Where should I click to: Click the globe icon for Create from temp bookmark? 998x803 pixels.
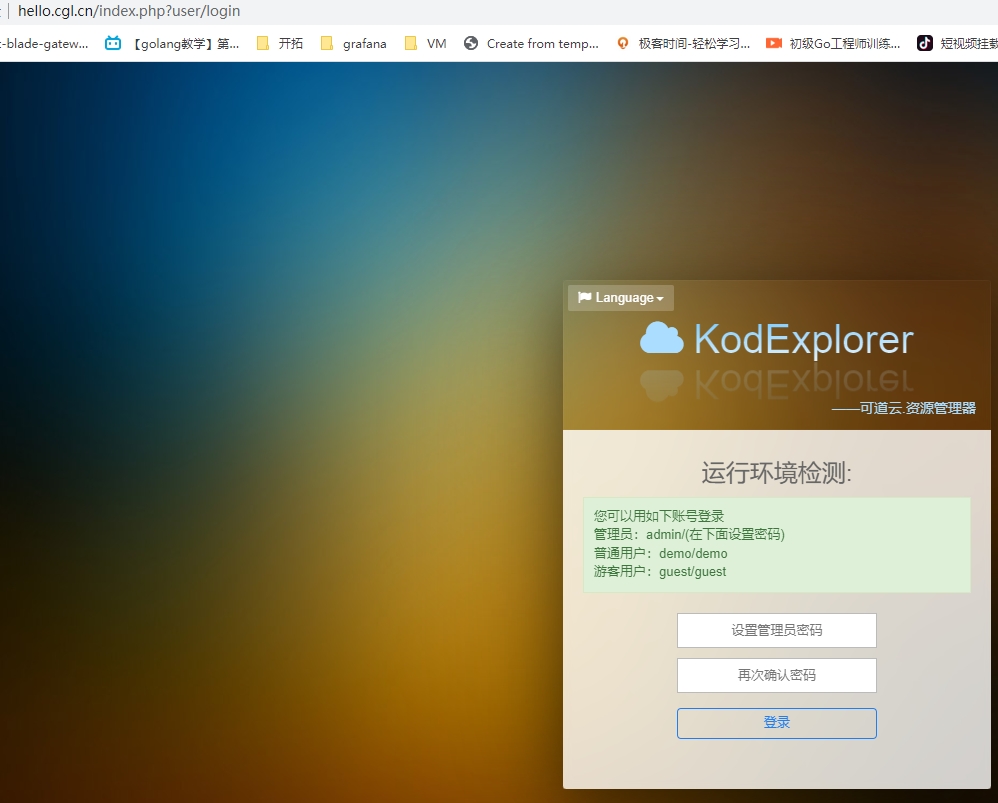(471, 43)
